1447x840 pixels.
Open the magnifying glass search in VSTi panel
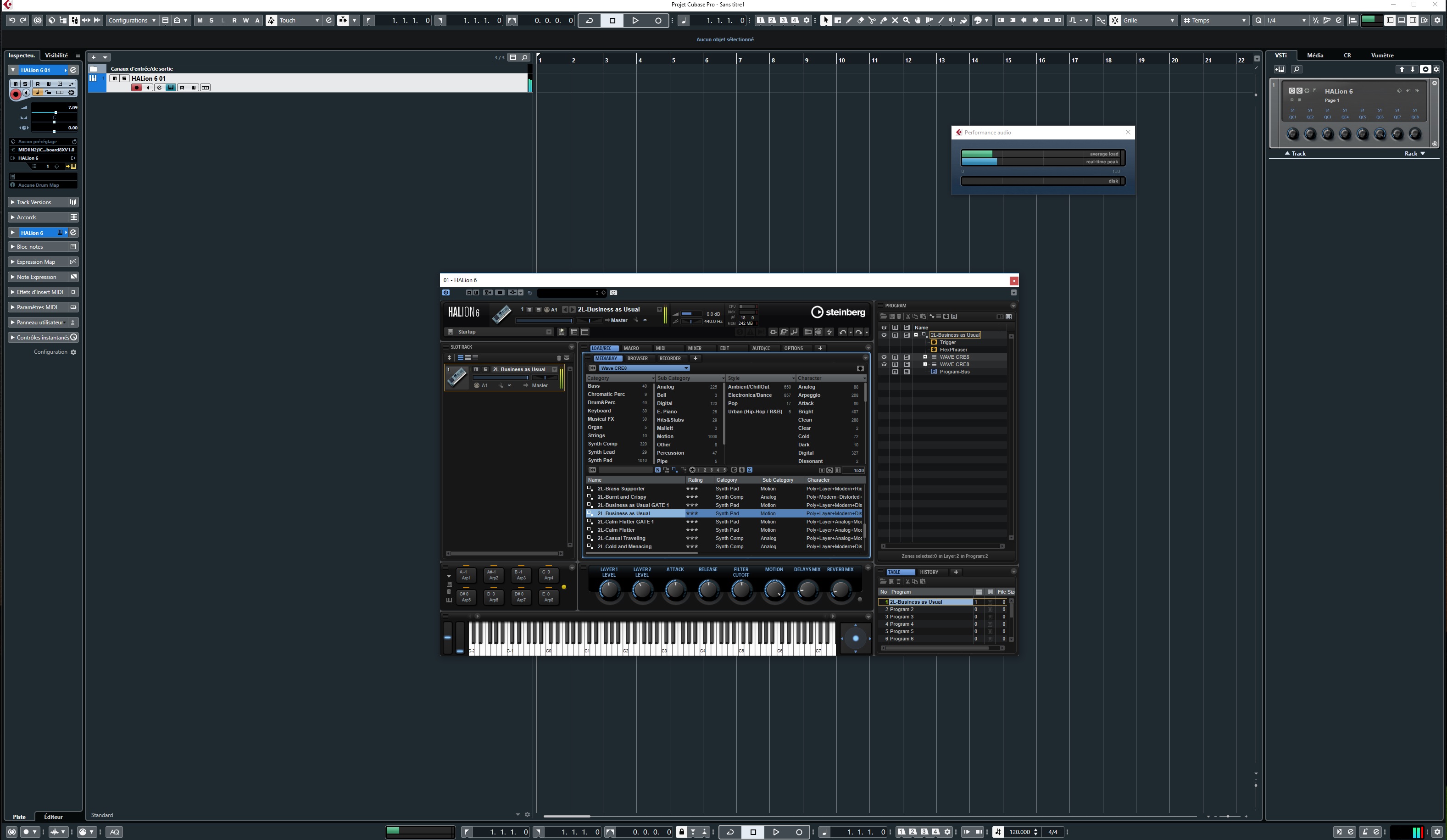1297,69
